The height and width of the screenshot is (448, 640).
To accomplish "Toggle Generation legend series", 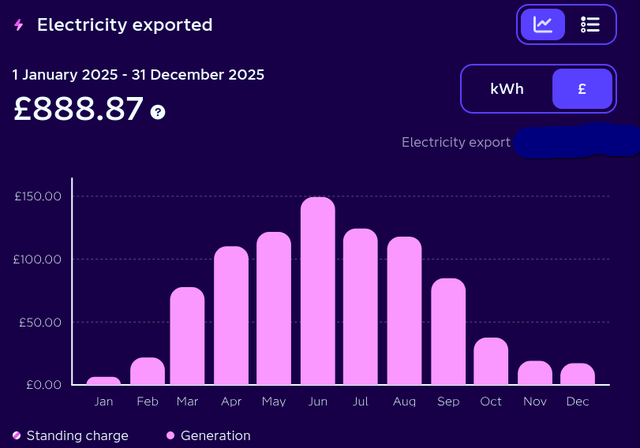I will (x=208, y=436).
